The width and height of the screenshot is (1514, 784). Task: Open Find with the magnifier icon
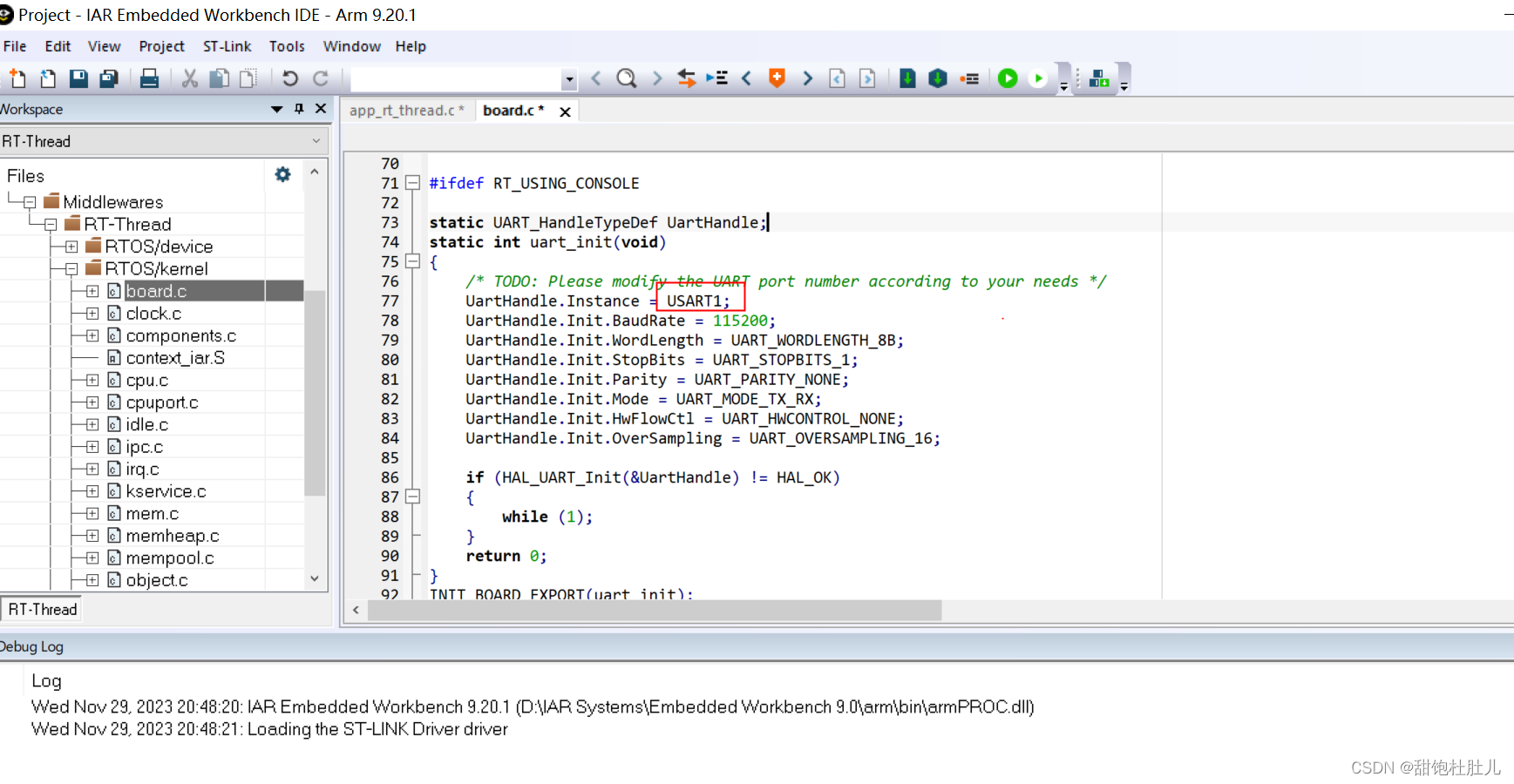[x=626, y=78]
